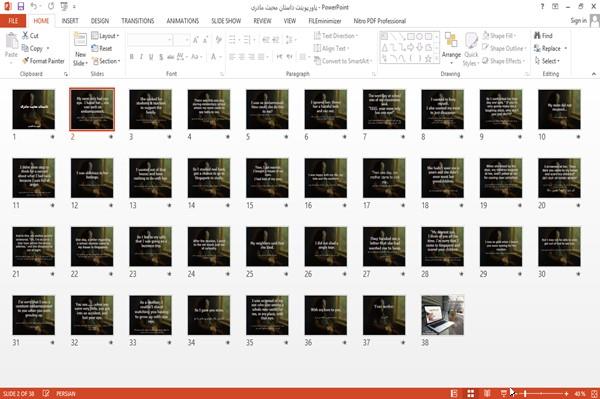Open the FILE tab

pos(13,21)
